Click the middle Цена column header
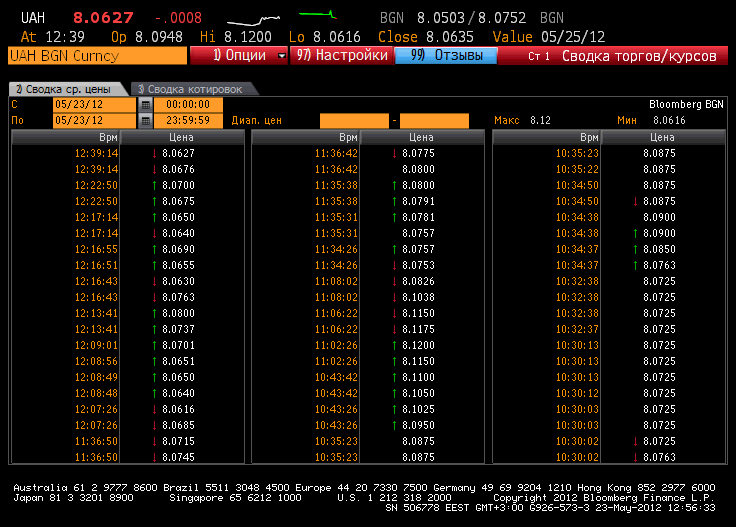 point(422,137)
